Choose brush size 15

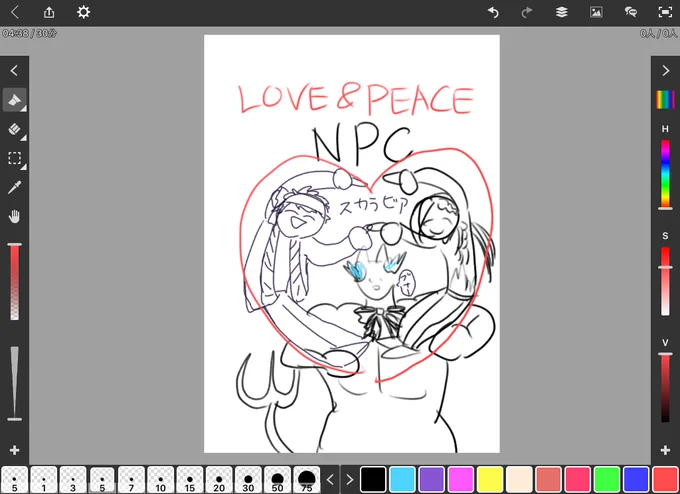pos(190,480)
